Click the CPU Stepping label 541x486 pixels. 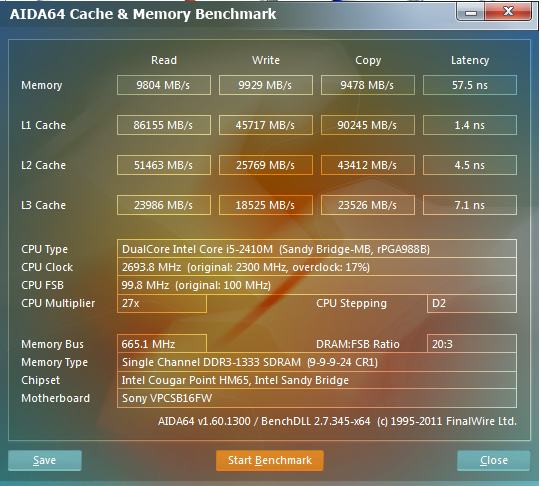pos(351,303)
